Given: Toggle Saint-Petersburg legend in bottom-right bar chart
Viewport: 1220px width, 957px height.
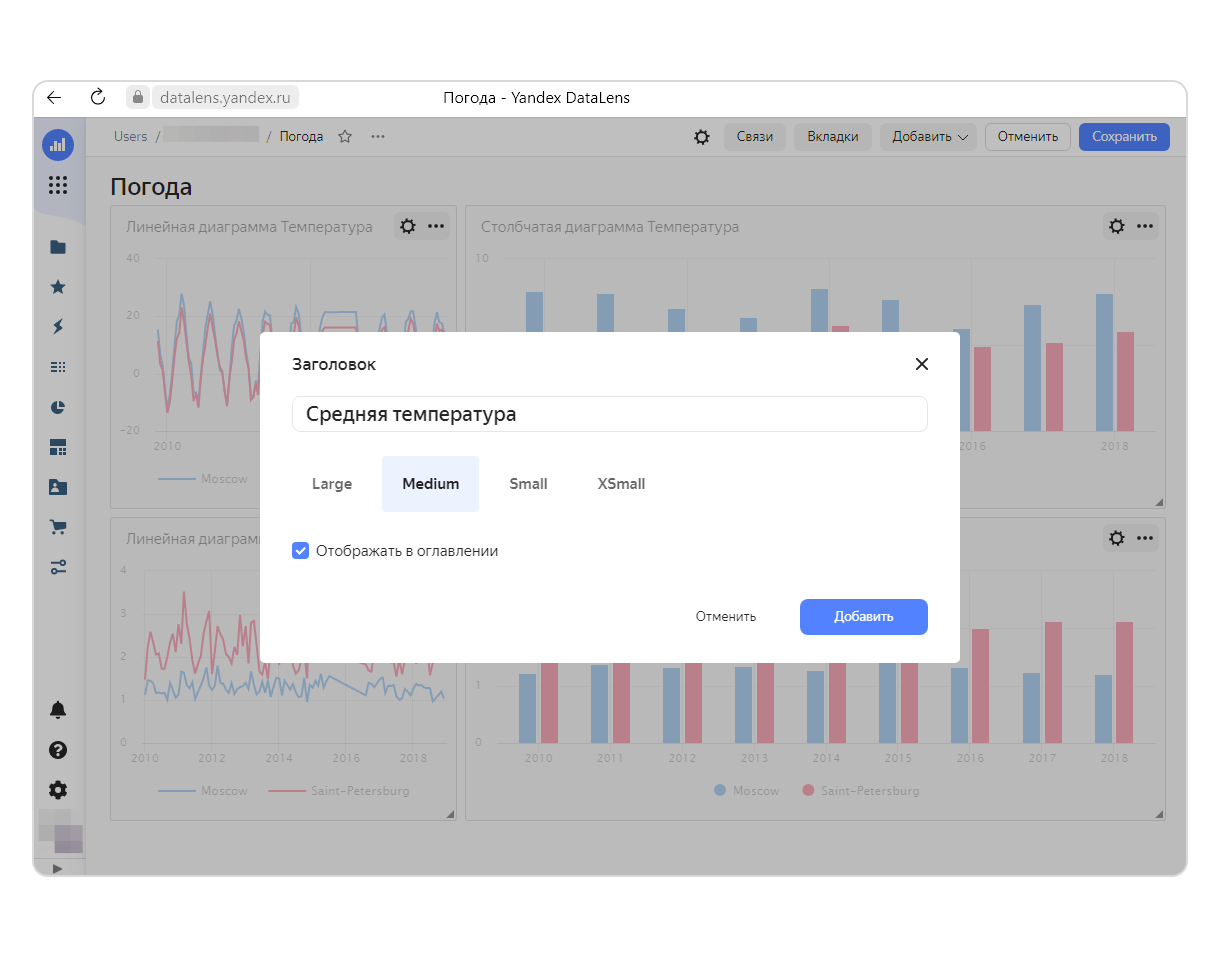Looking at the screenshot, I should [x=860, y=791].
